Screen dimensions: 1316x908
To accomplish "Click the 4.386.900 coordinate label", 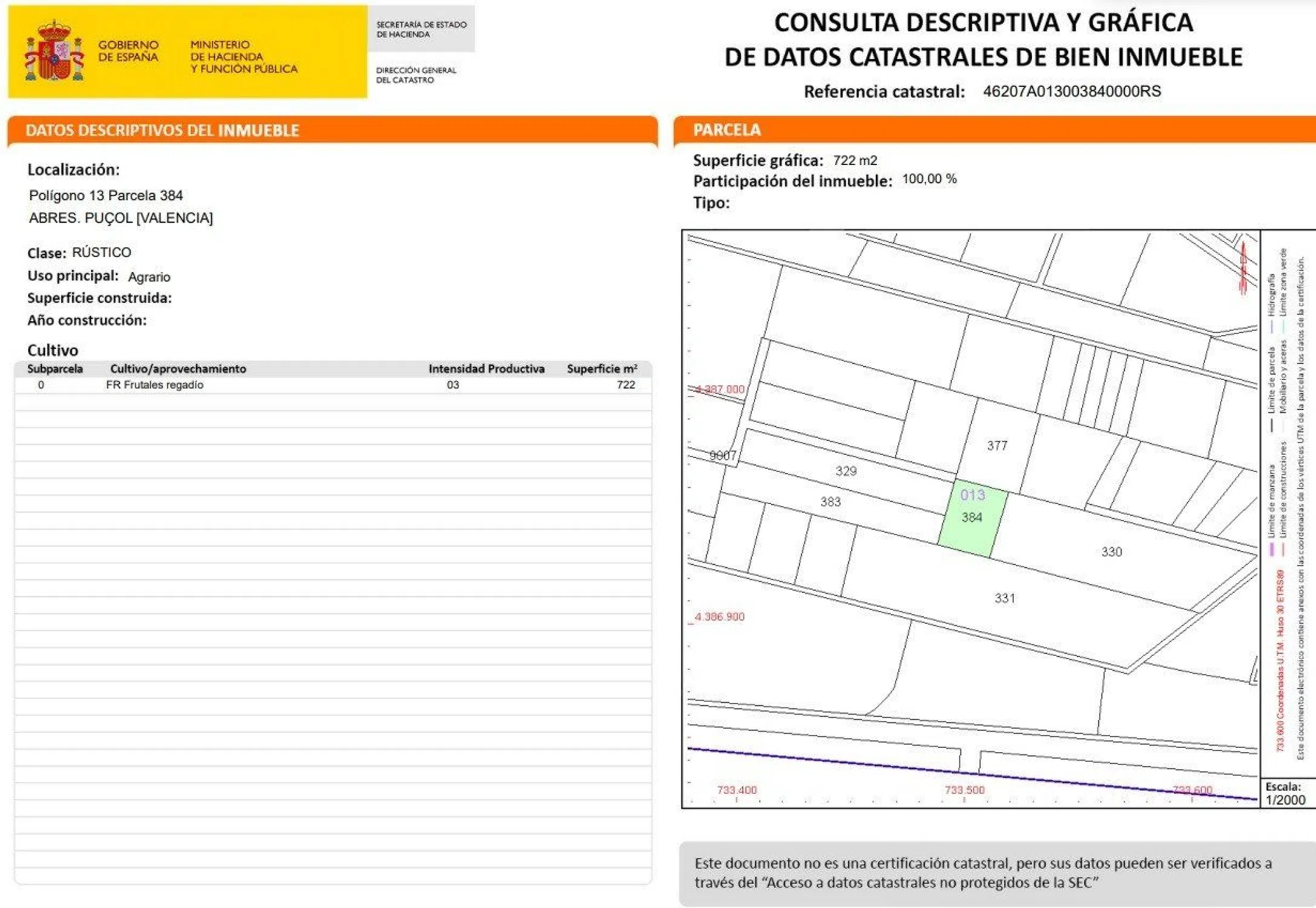I will pyautogui.click(x=719, y=616).
